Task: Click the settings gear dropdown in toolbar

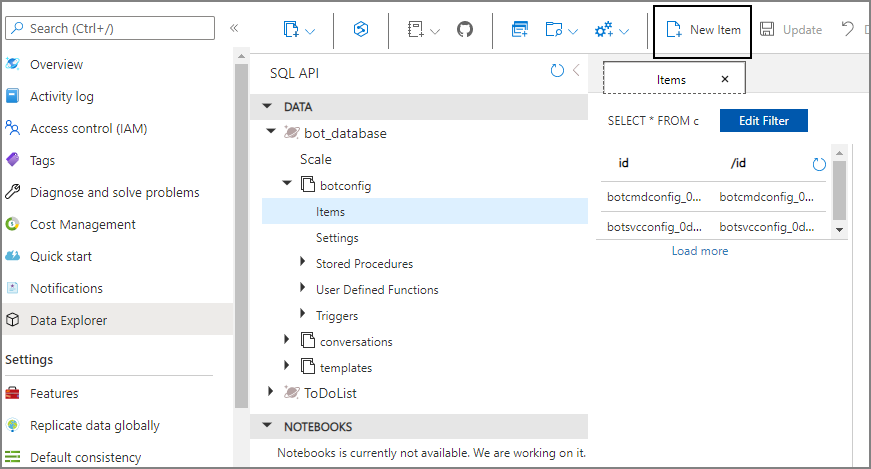Action: 611,30
